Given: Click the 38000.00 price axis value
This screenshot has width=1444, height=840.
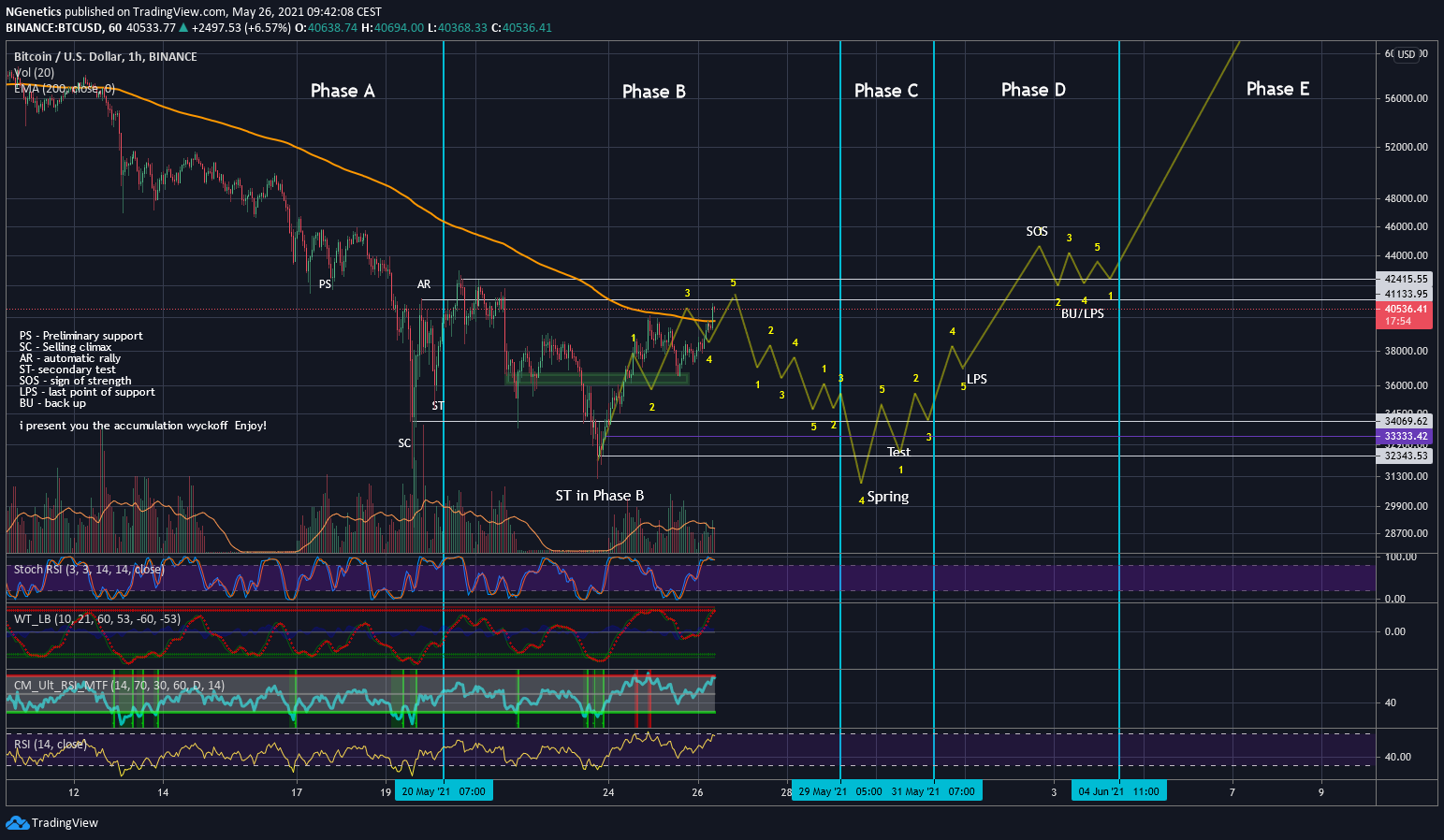Looking at the screenshot, I should point(1407,351).
